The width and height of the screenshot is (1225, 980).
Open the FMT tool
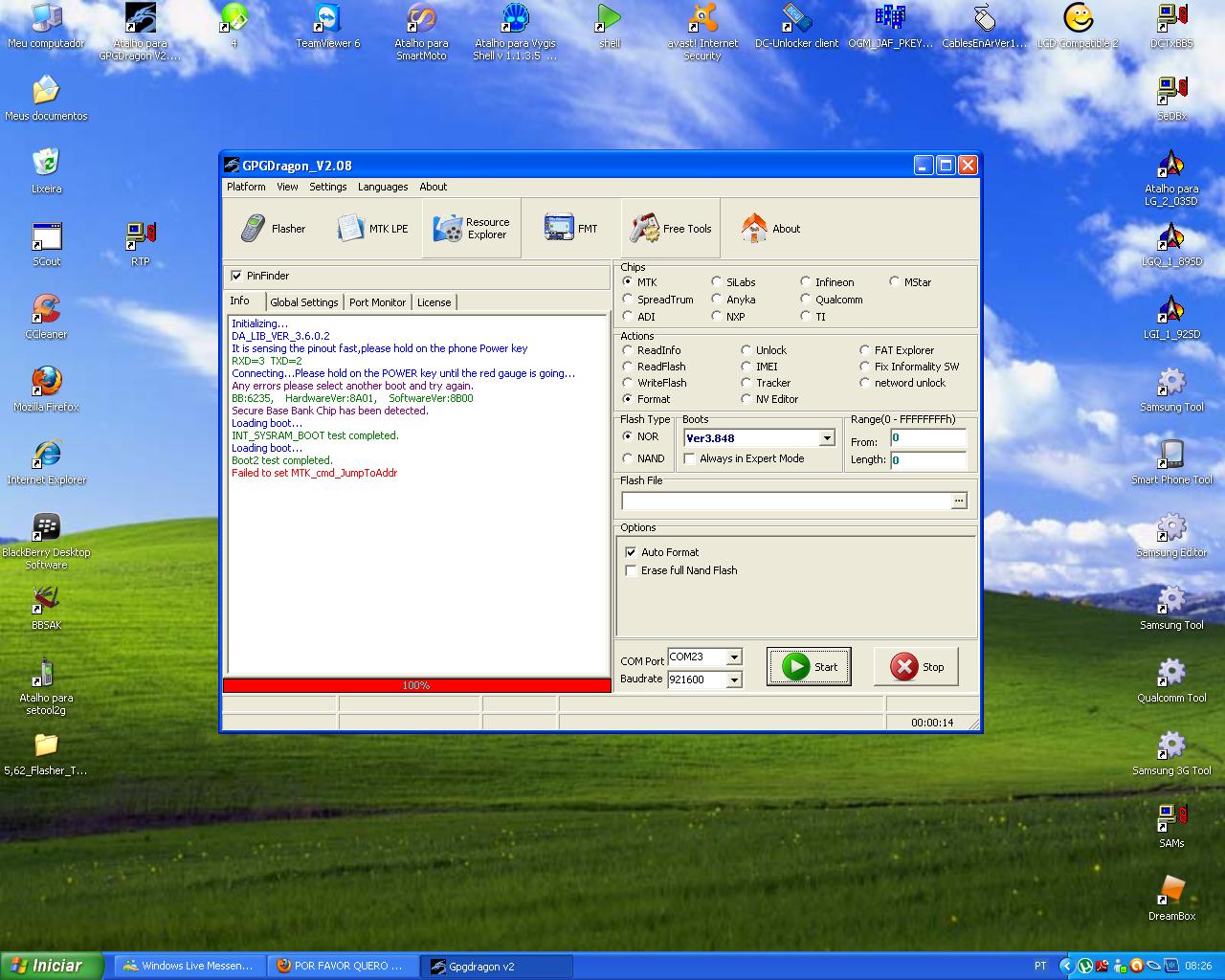tap(571, 229)
